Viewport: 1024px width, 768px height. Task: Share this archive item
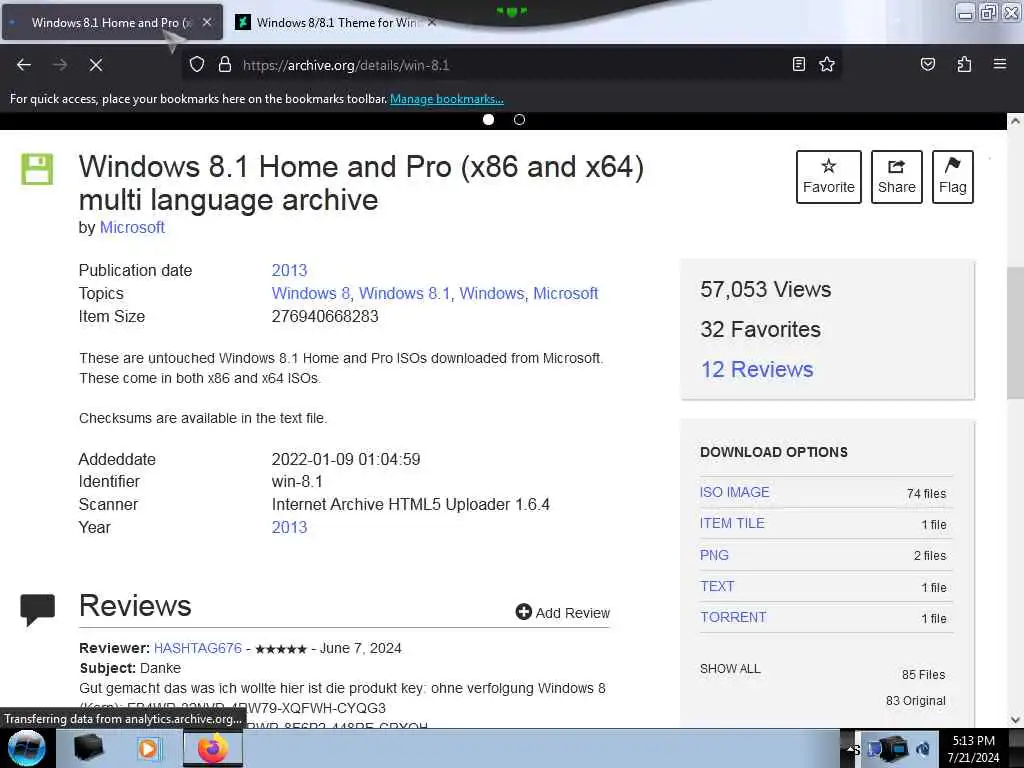[896, 177]
